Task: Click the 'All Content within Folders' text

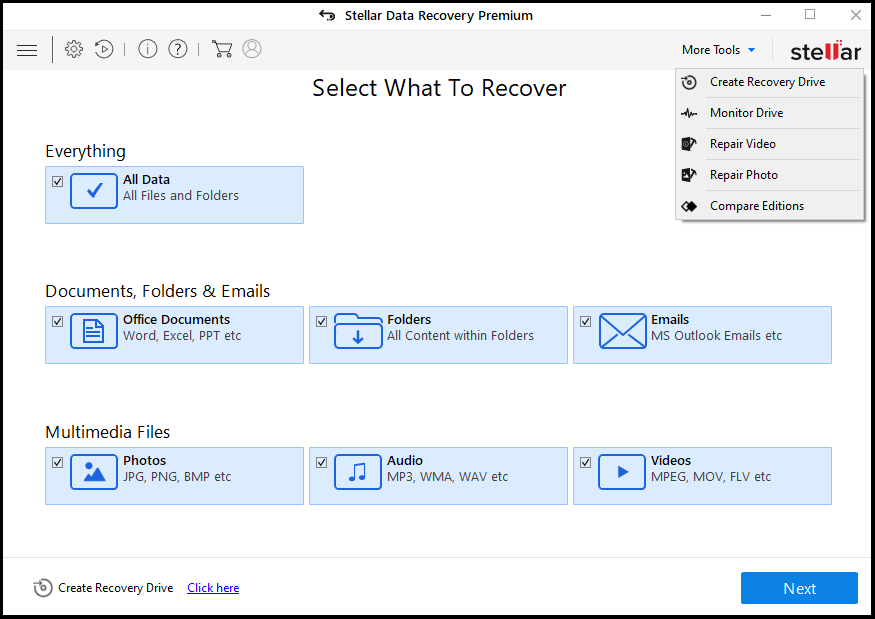Action: click(460, 336)
